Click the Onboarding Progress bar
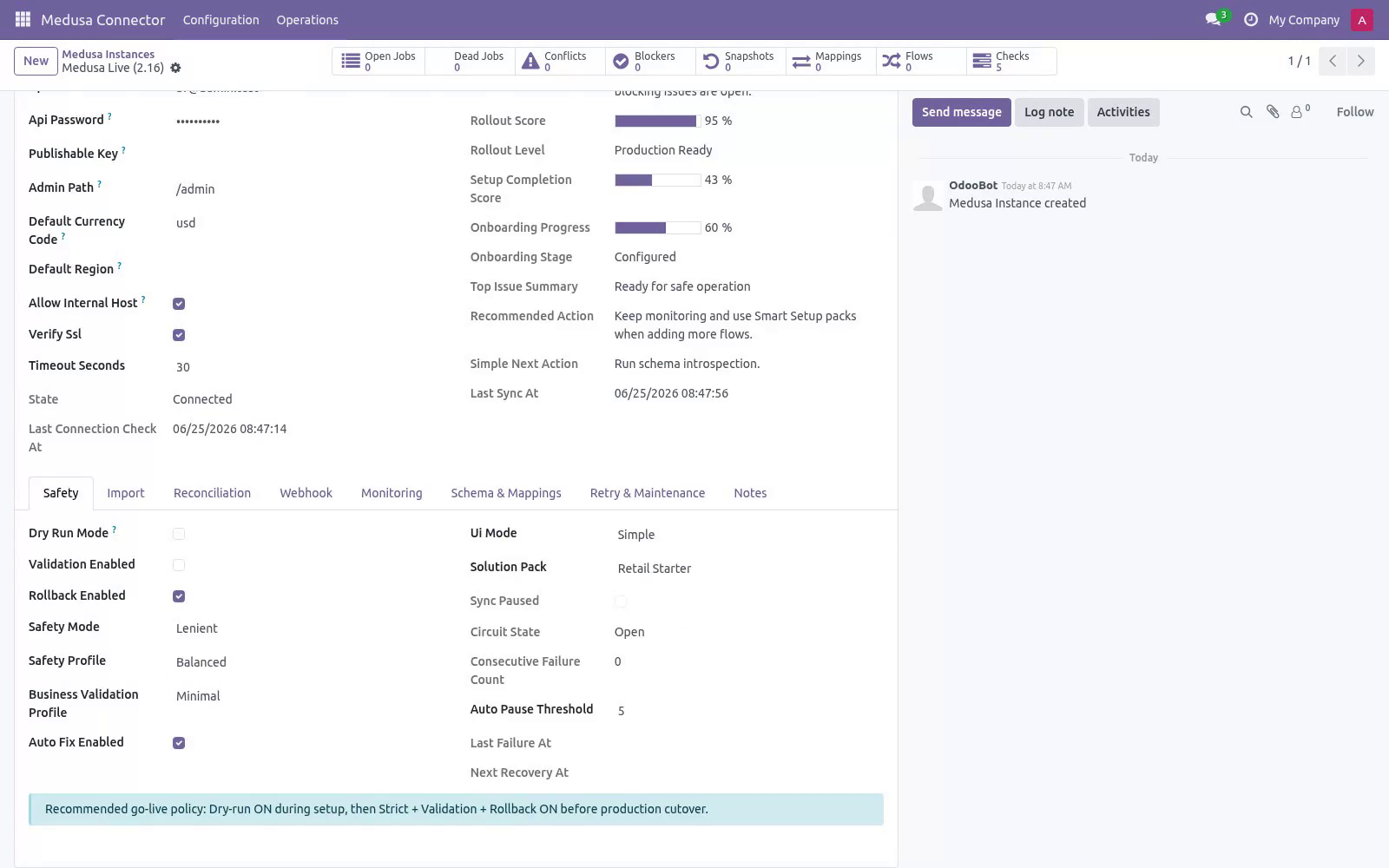1389x868 pixels. pos(657,228)
